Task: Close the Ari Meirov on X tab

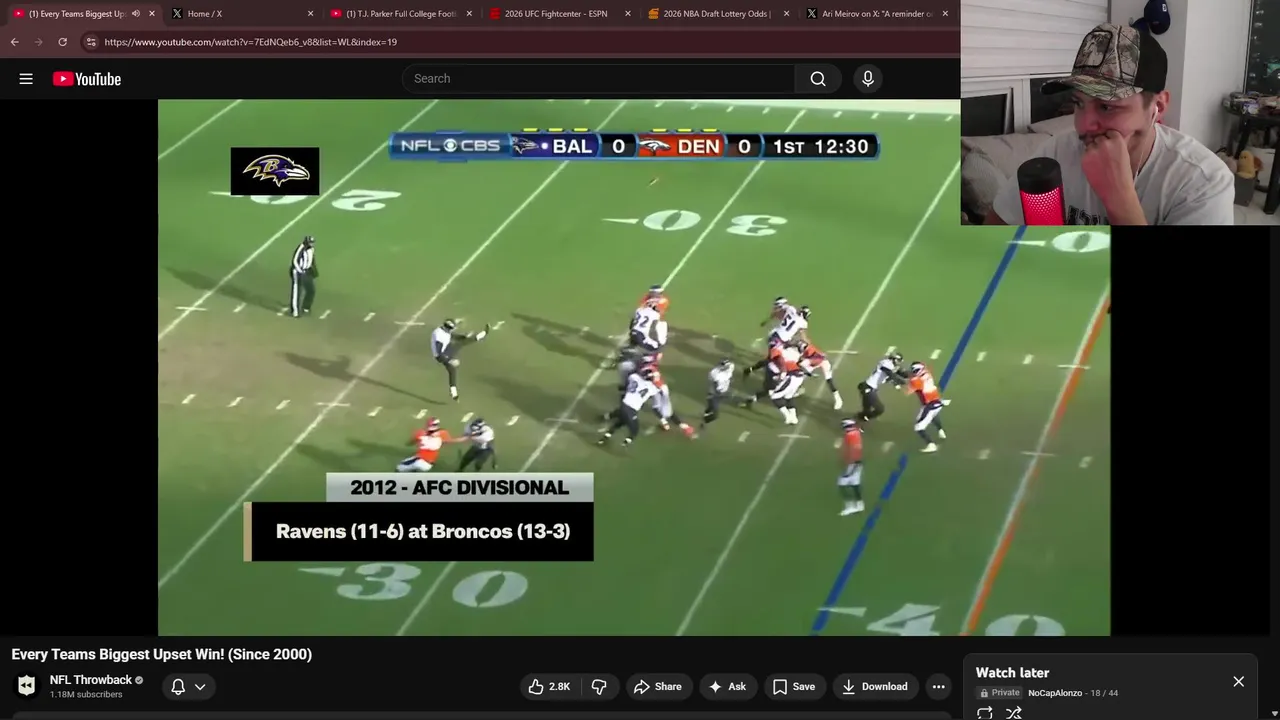Action: (945, 14)
